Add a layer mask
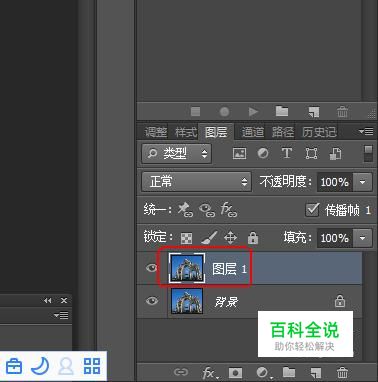 (235, 372)
